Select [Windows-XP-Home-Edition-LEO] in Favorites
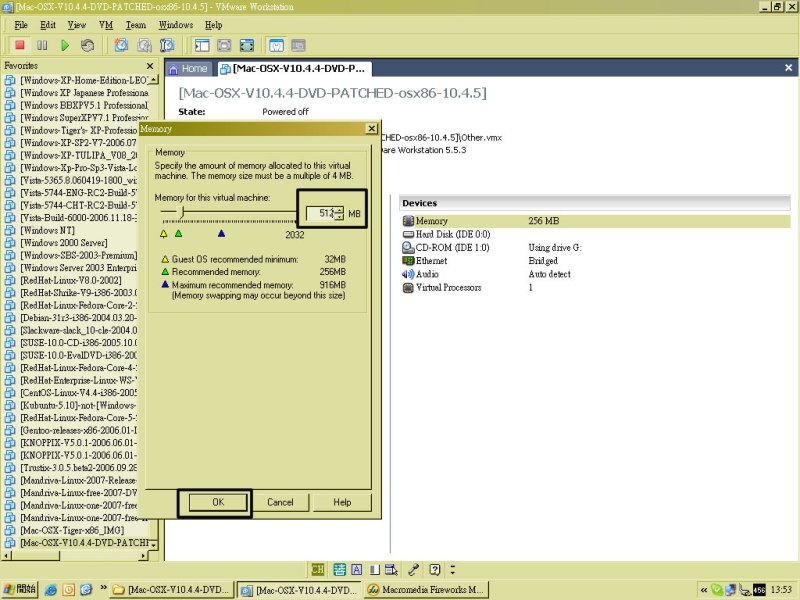Image resolution: width=800 pixels, height=600 pixels. click(77, 80)
